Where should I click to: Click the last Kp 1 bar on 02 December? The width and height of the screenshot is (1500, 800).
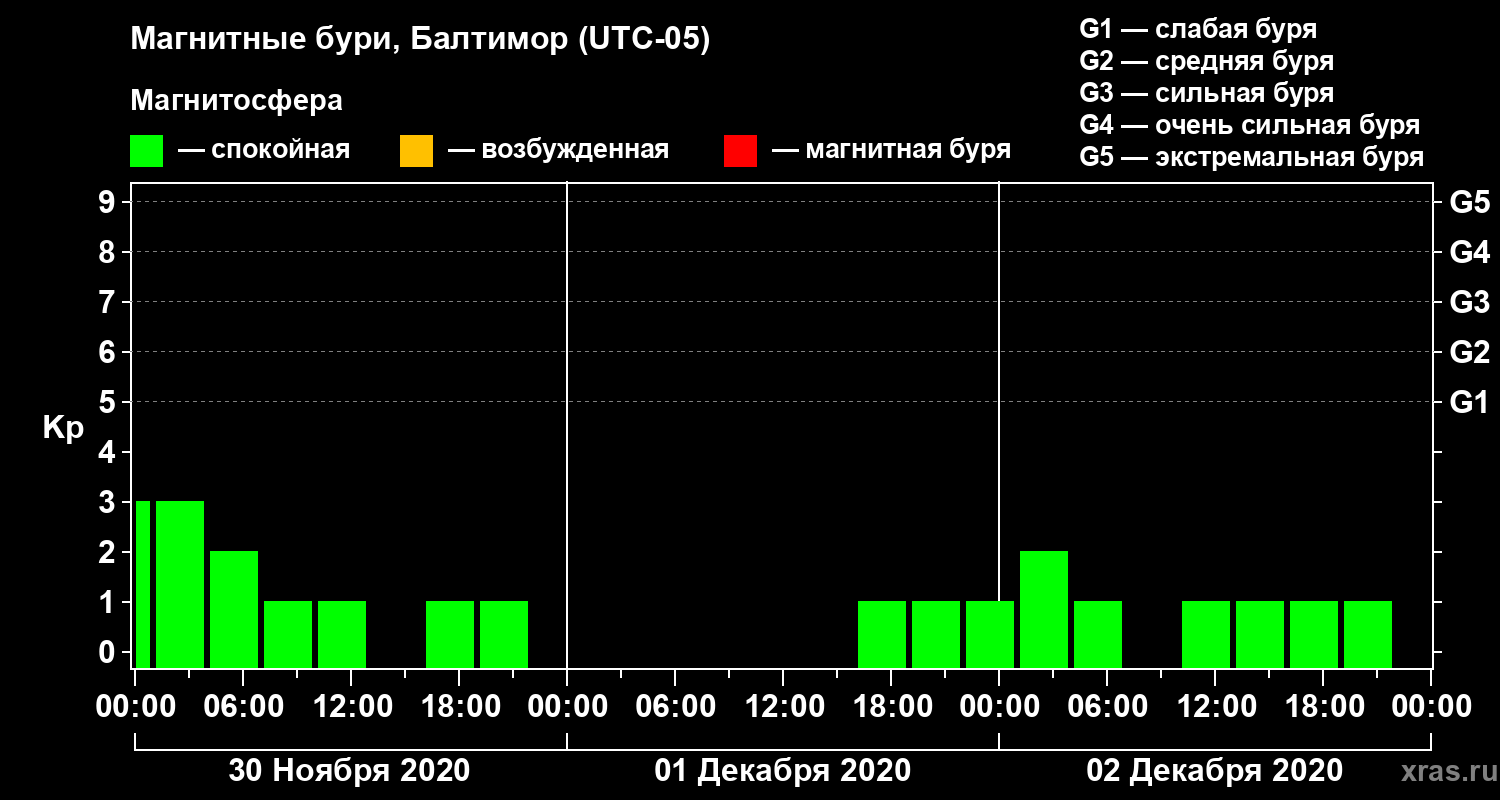[x=1368, y=634]
